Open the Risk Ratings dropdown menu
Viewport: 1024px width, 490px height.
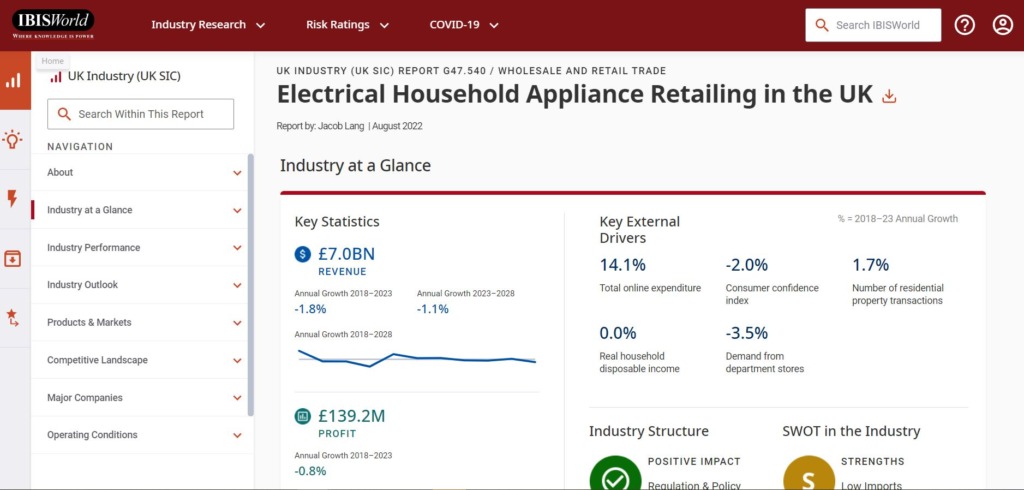coord(347,25)
